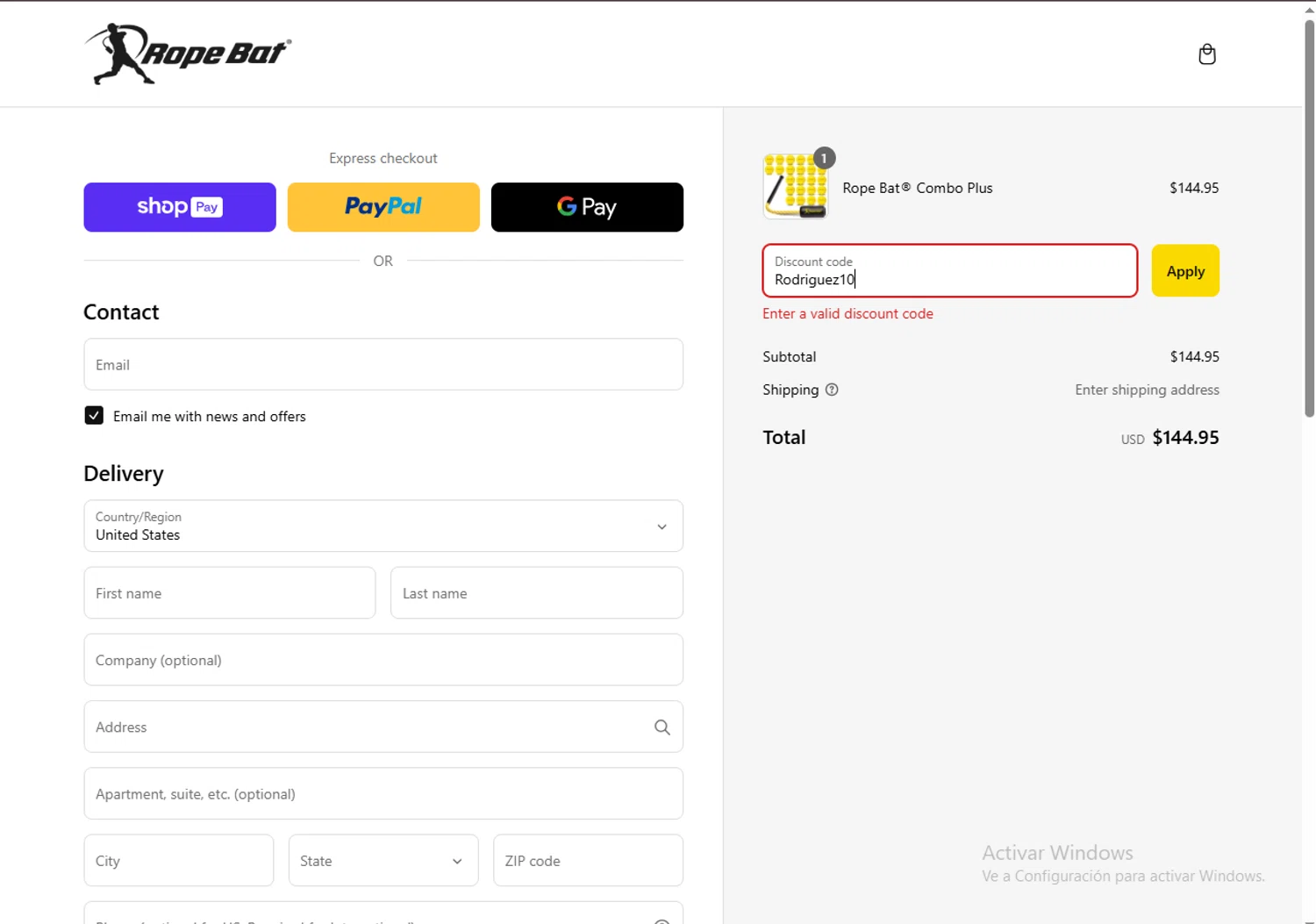Screen dimensions: 1316x924
Task: Focus the ZIP code field
Action: (x=588, y=861)
